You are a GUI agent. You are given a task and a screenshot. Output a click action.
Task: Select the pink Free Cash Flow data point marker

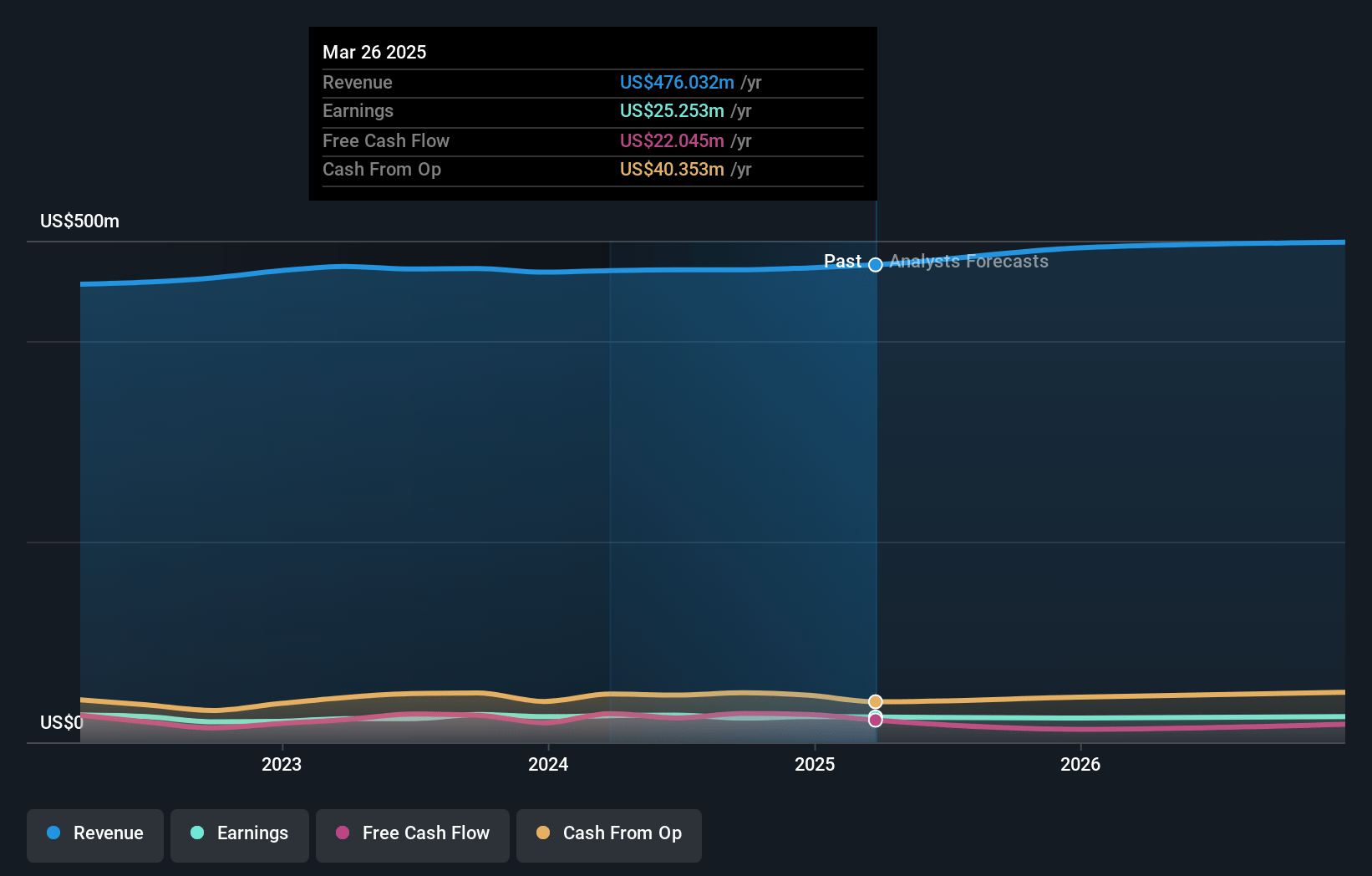pyautogui.click(x=876, y=721)
